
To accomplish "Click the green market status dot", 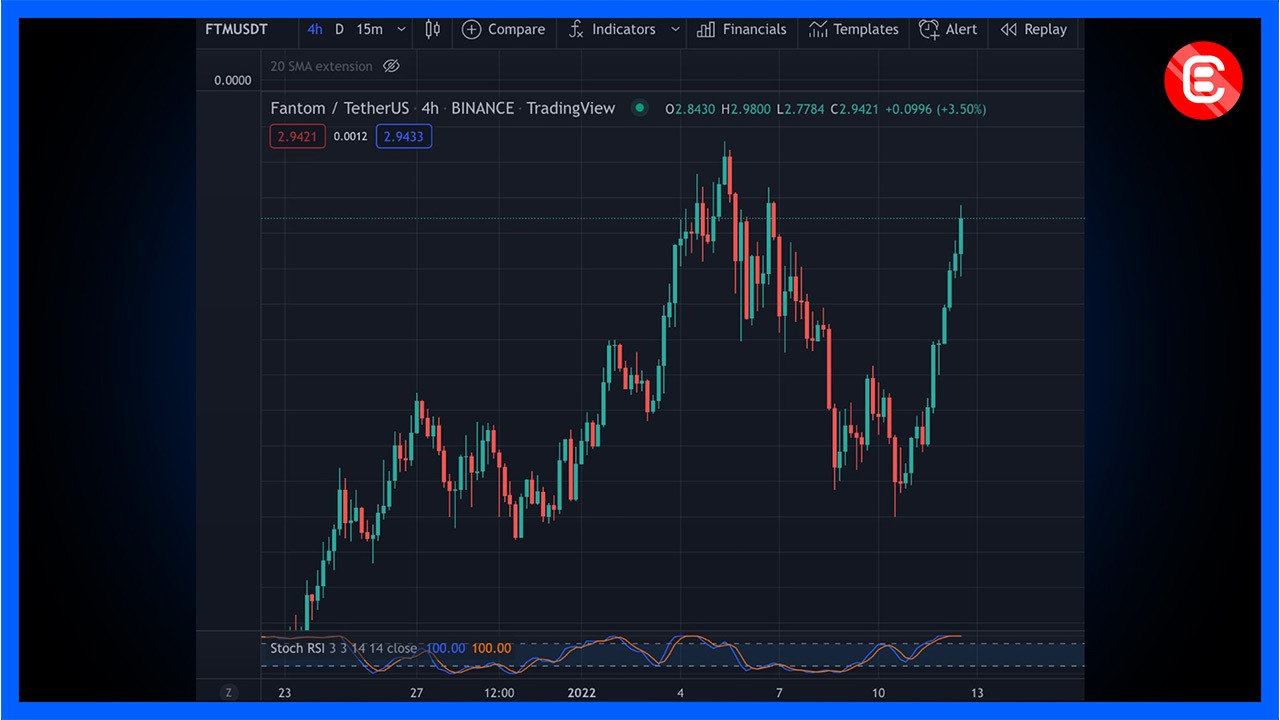I will pos(640,108).
